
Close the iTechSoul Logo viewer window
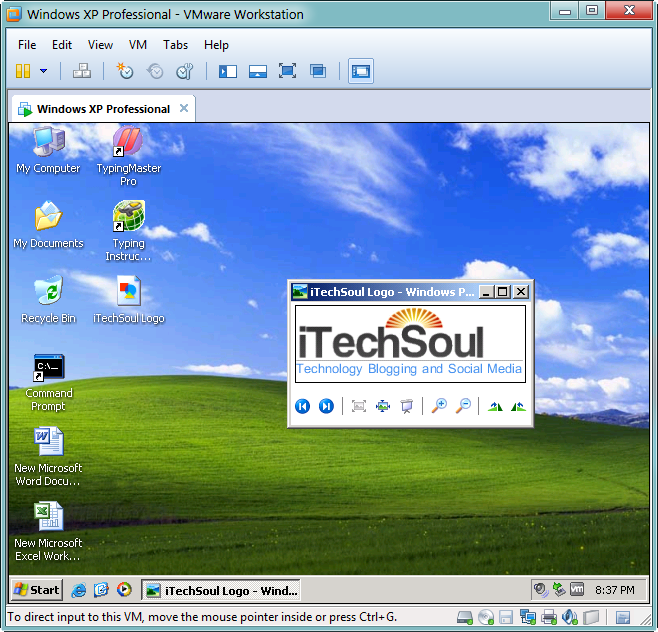(521, 292)
